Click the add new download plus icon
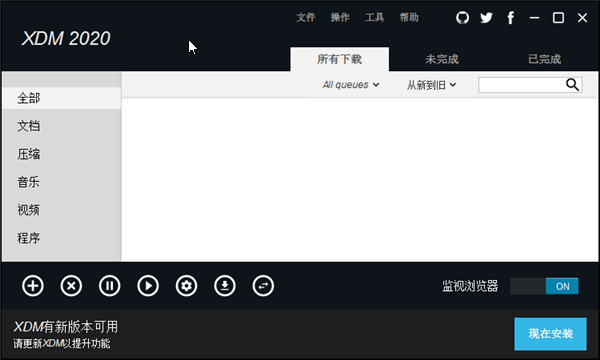The image size is (600, 360). (x=33, y=286)
